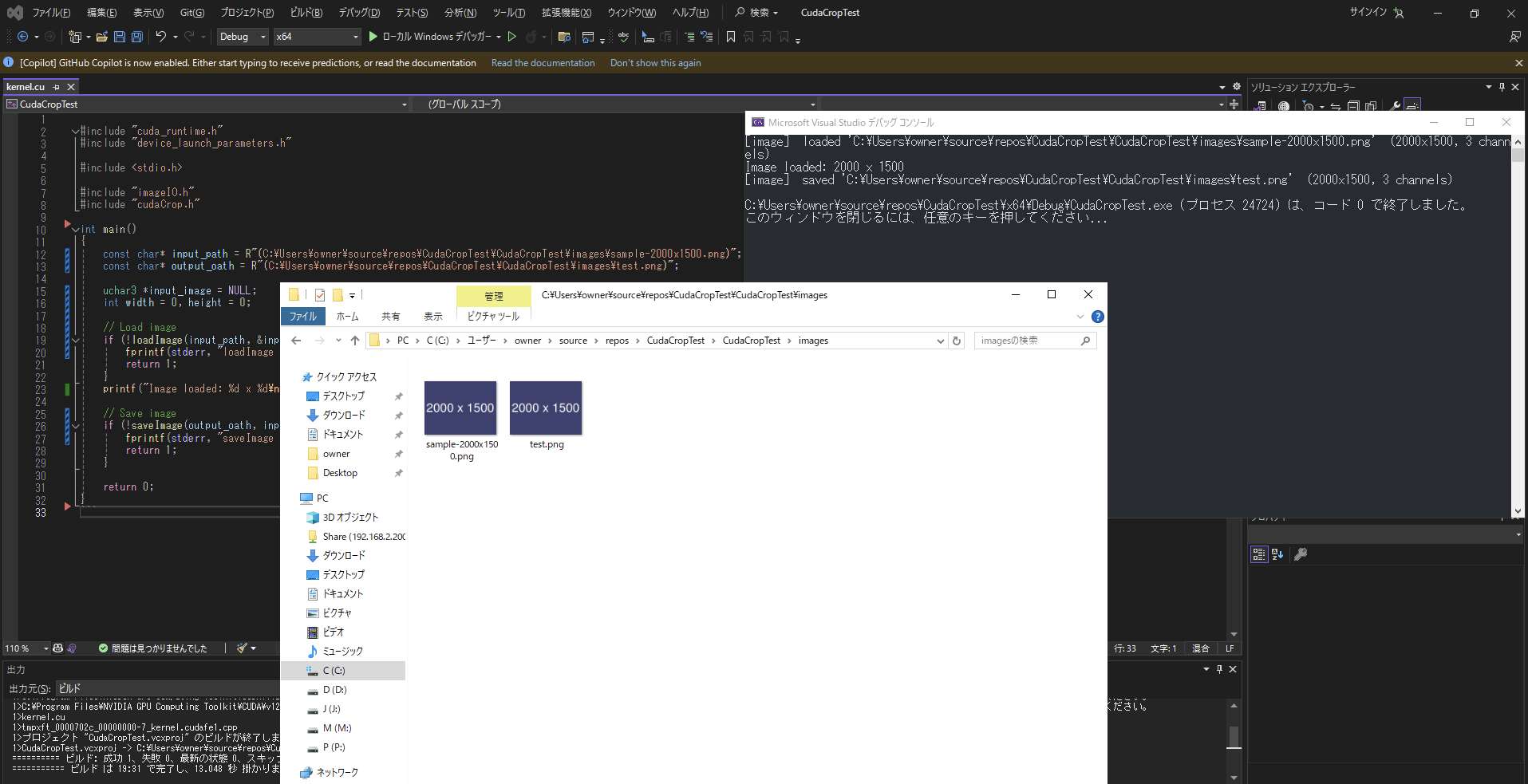Click the Save All toolbar icon
The image size is (1528, 784).
[136, 37]
